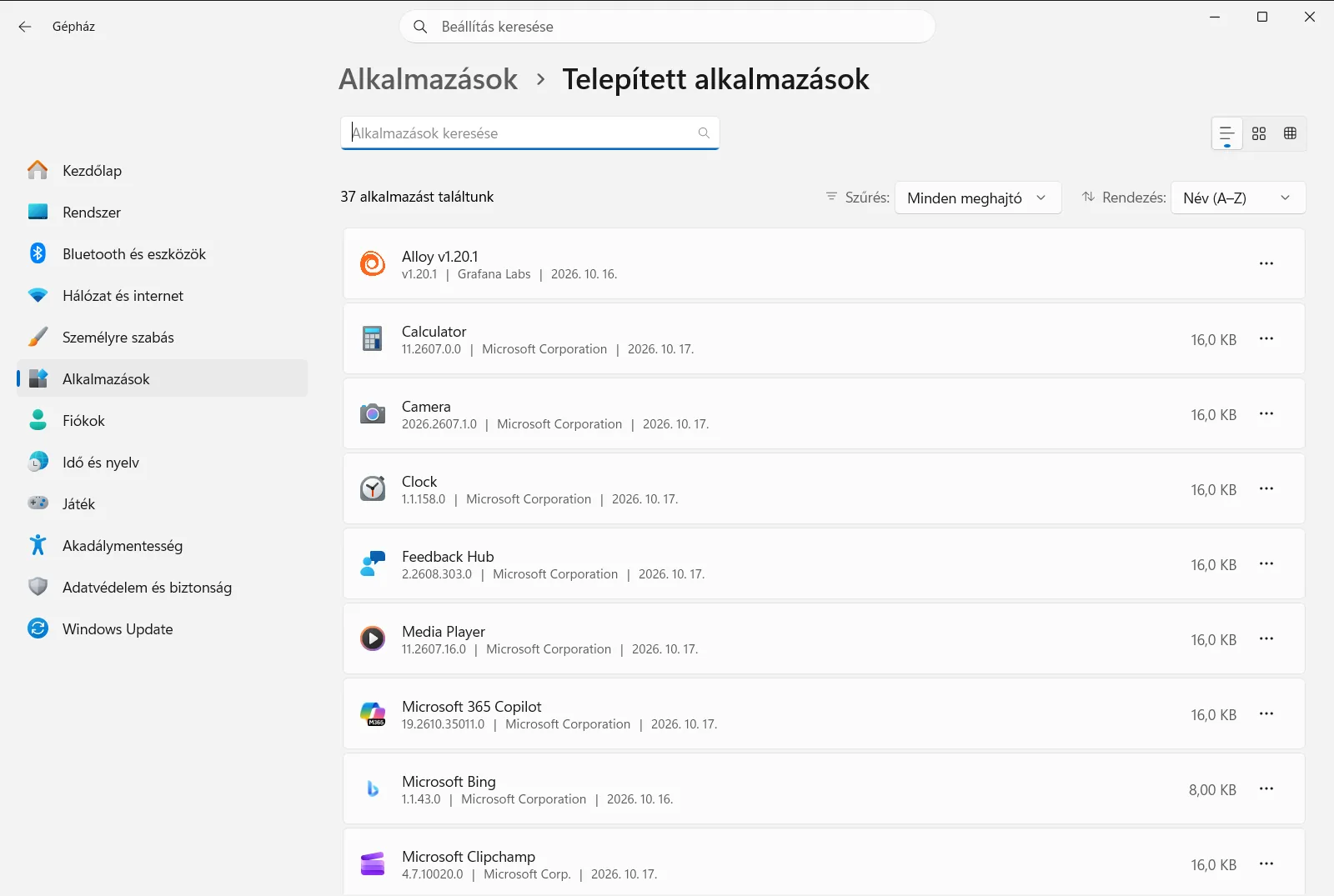Open more options for Clock
Image resolution: width=1334 pixels, height=896 pixels.
[1266, 488]
